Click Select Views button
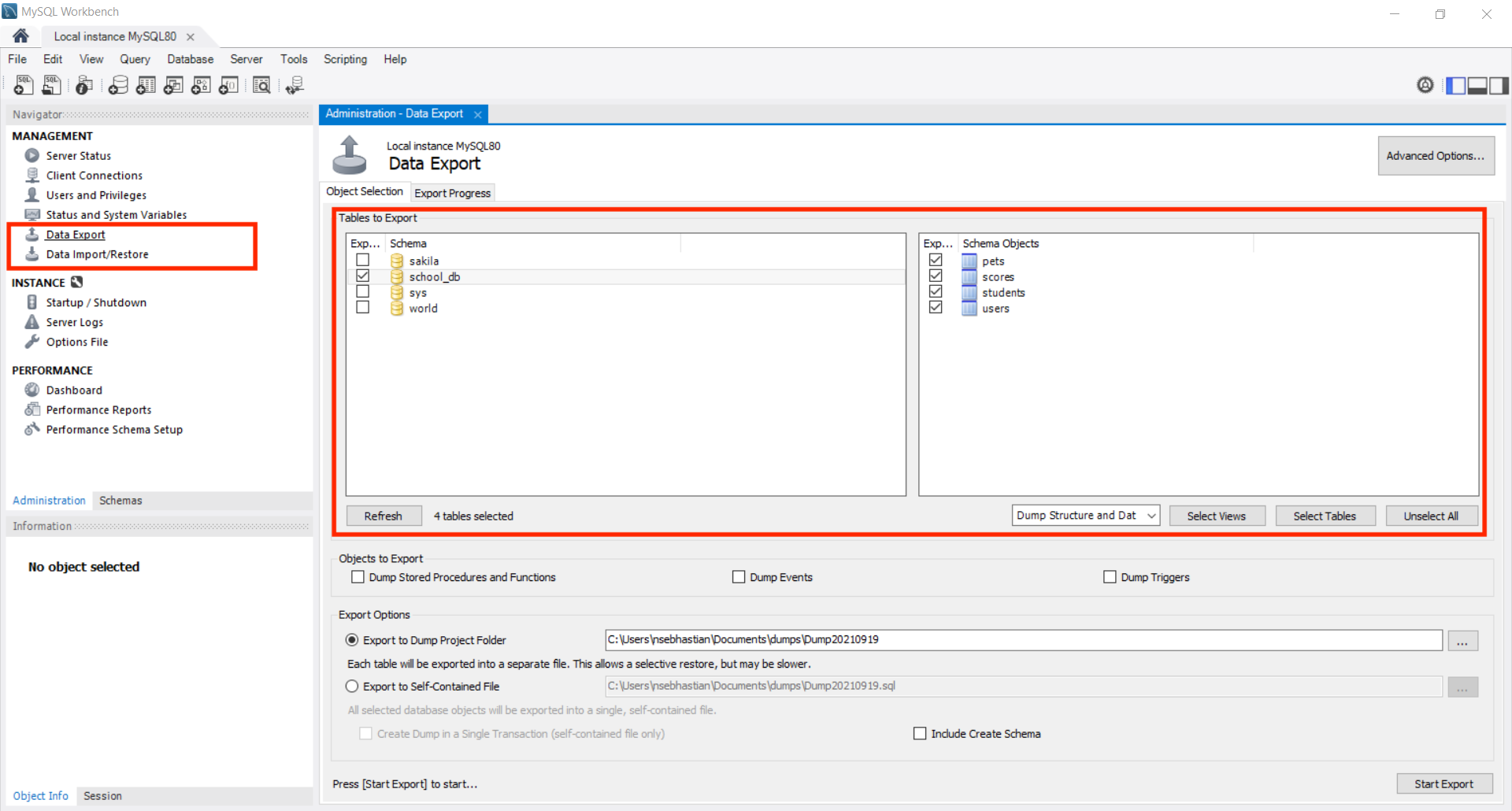1512x811 pixels. (1217, 516)
